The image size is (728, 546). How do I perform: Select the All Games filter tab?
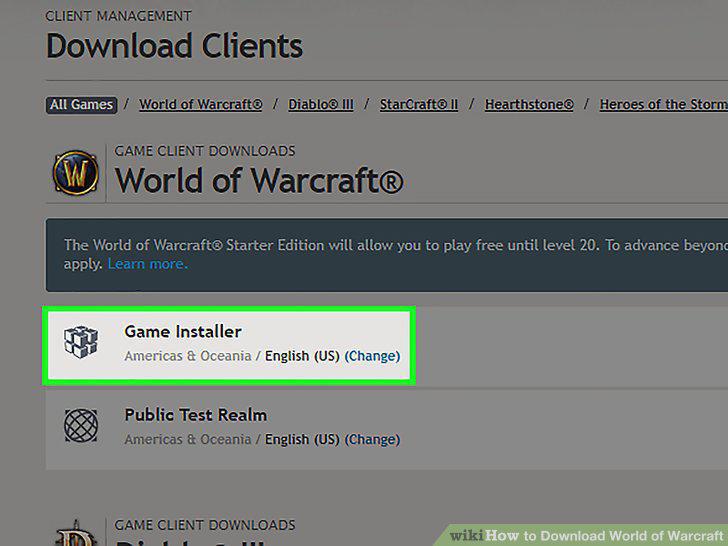point(81,105)
